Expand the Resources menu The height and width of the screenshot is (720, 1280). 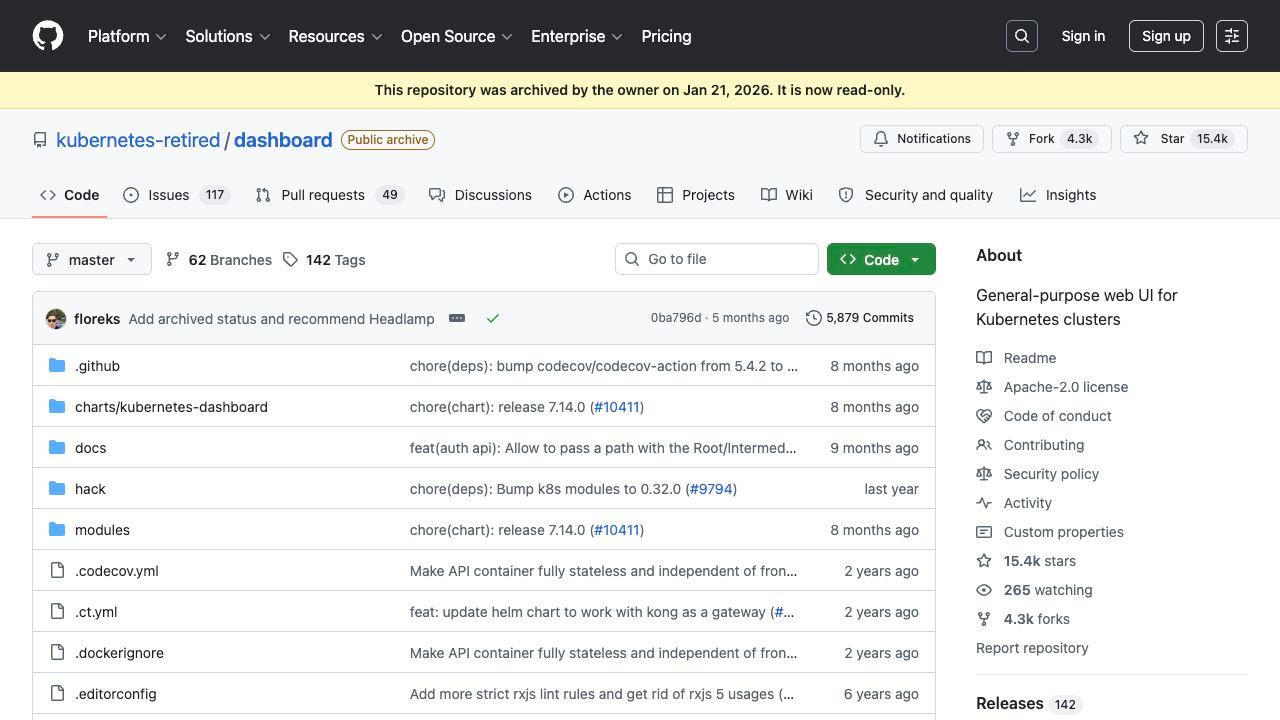[335, 36]
